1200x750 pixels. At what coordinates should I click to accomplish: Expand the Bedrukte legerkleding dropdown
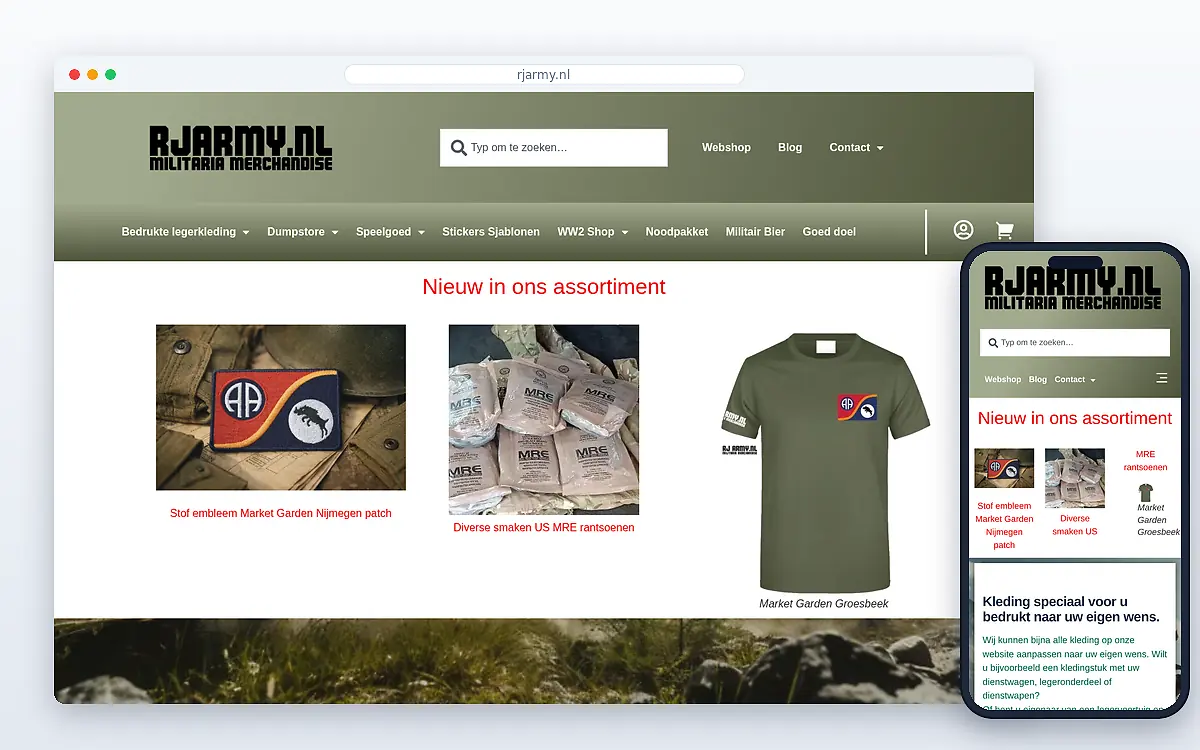185,232
